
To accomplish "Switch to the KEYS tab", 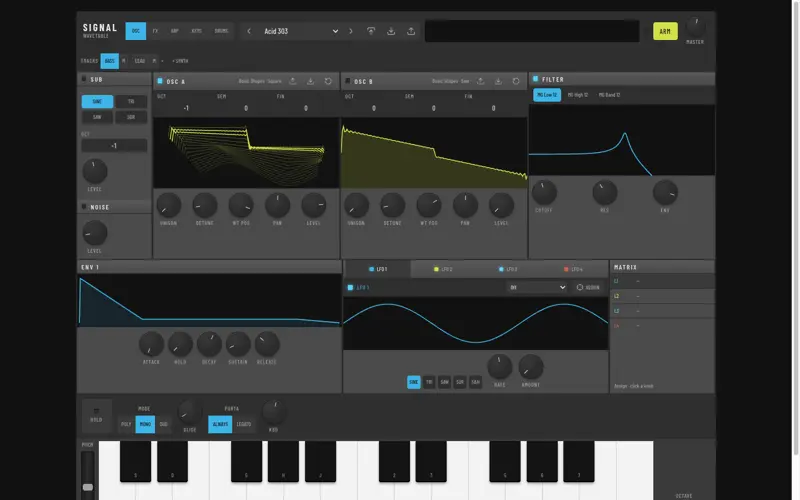I will [196, 31].
